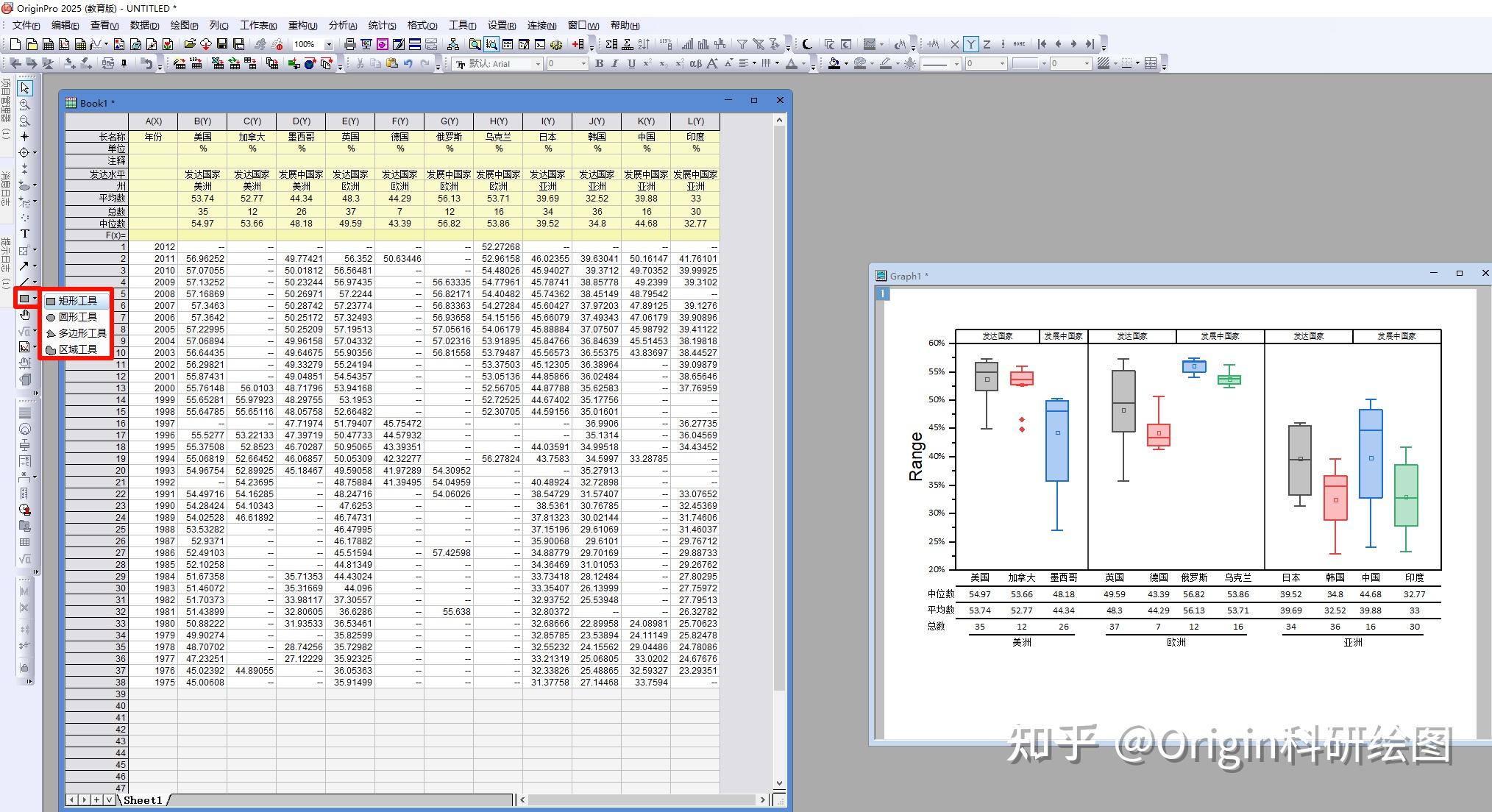
Task: Click the Open file folder icon
Action: coord(190,45)
